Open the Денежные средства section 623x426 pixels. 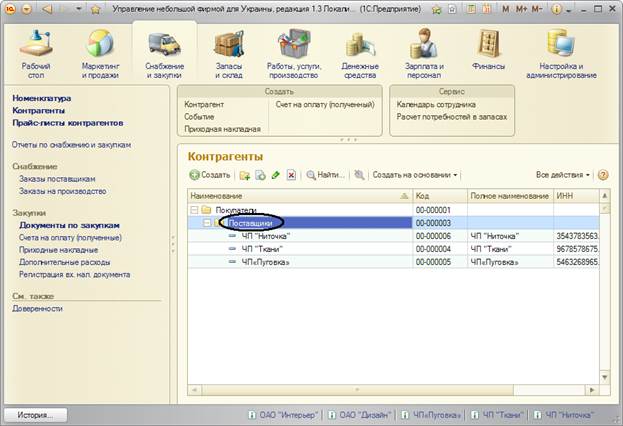pyautogui.click(x=360, y=54)
